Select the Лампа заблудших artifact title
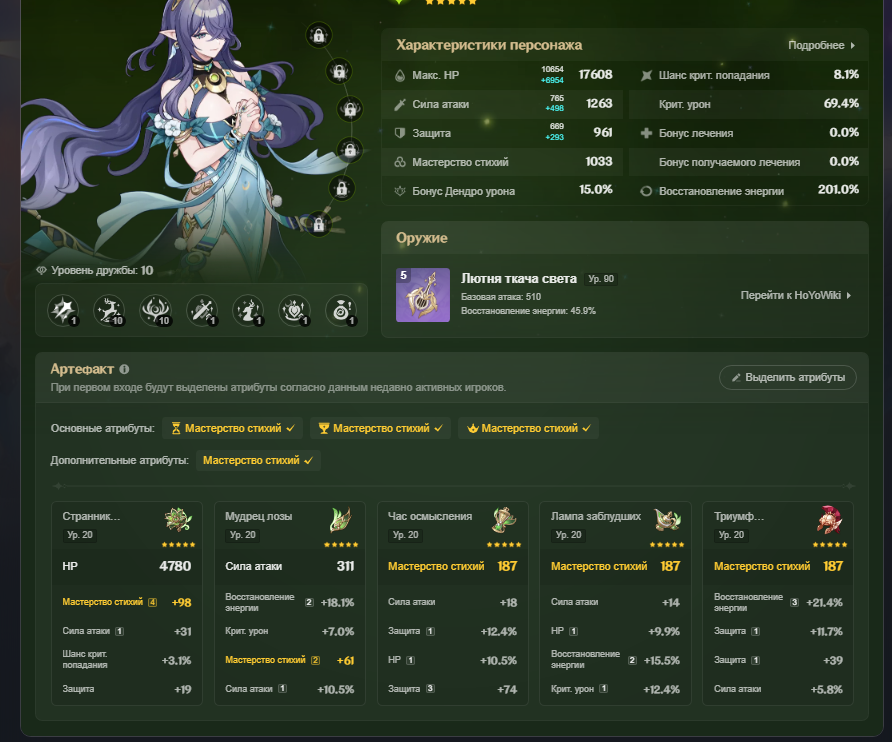Image resolution: width=892 pixels, height=742 pixels. tap(596, 517)
